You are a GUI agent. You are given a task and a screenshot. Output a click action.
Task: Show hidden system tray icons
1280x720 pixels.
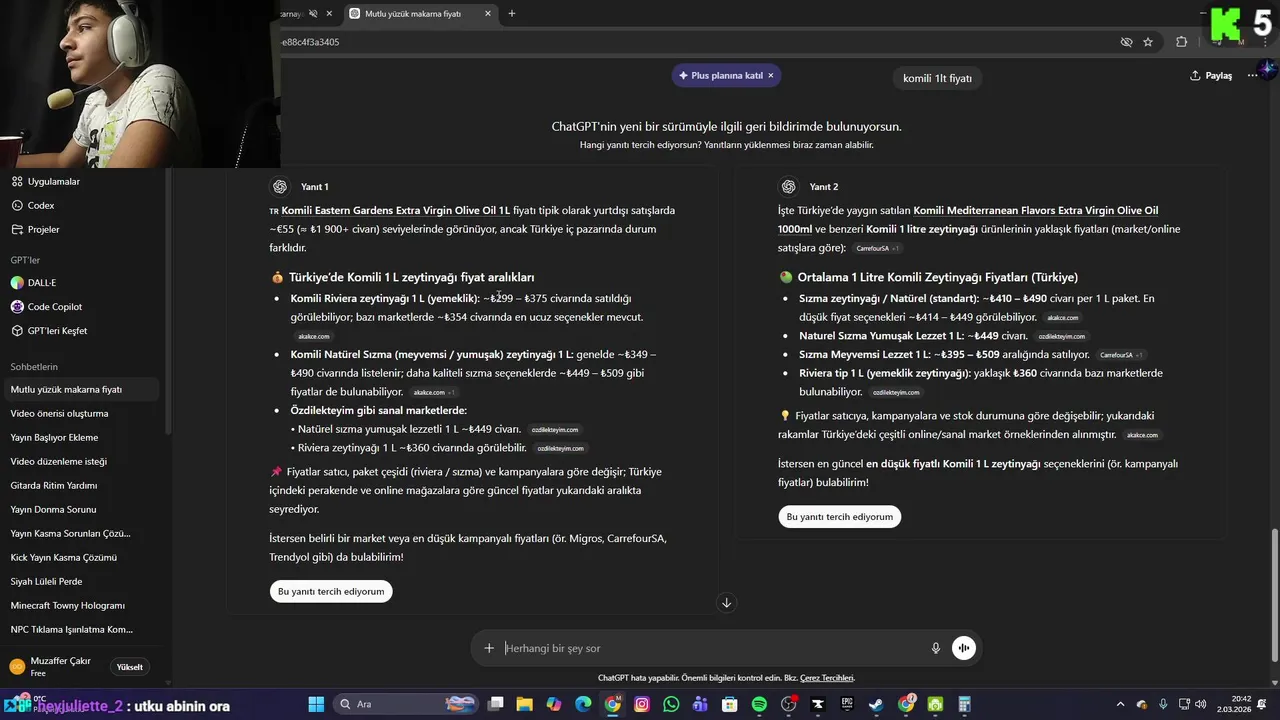[1120, 705]
